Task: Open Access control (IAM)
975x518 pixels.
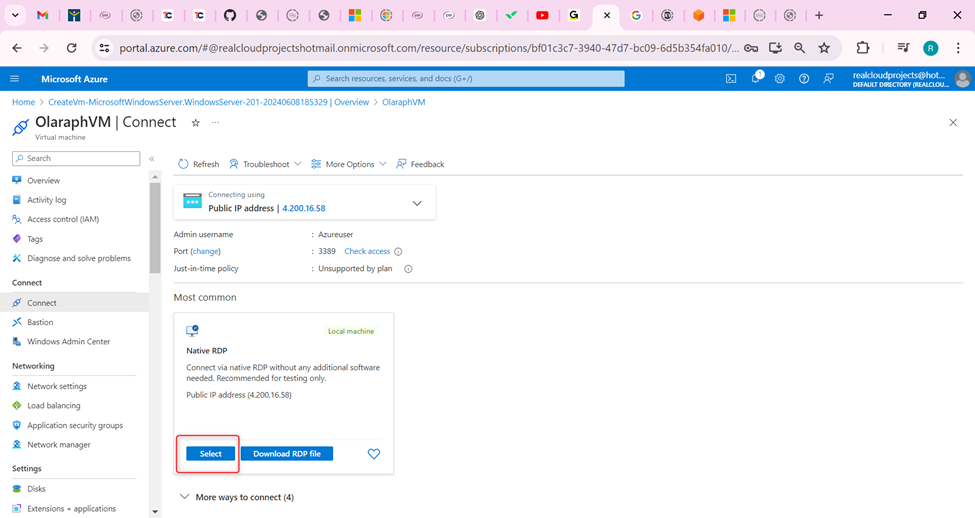Action: point(63,220)
